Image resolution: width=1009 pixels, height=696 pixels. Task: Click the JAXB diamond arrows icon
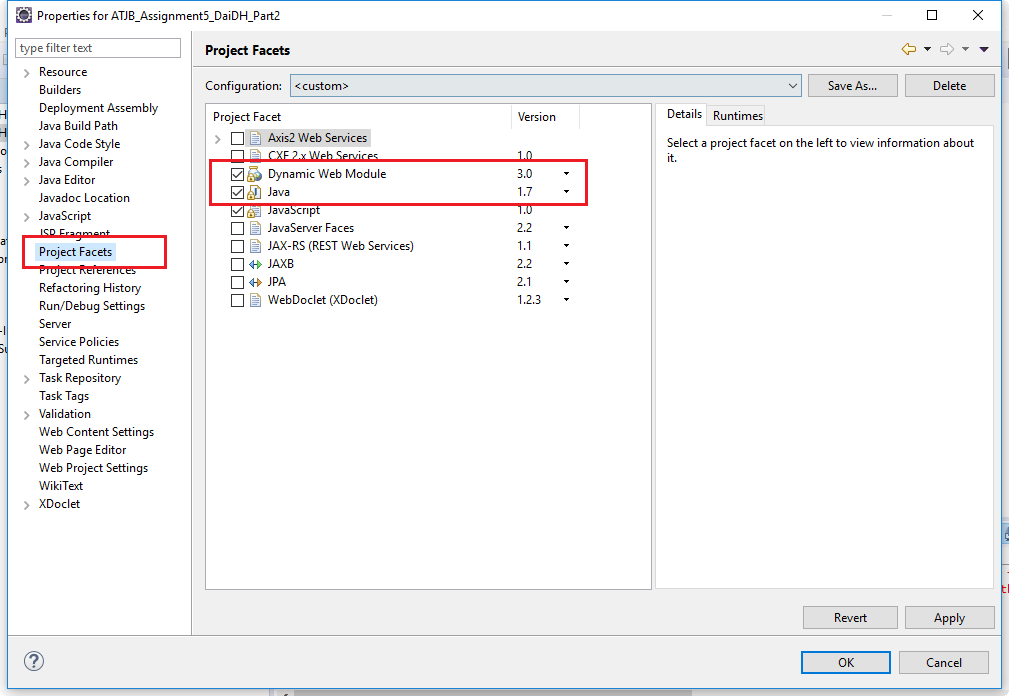point(255,263)
